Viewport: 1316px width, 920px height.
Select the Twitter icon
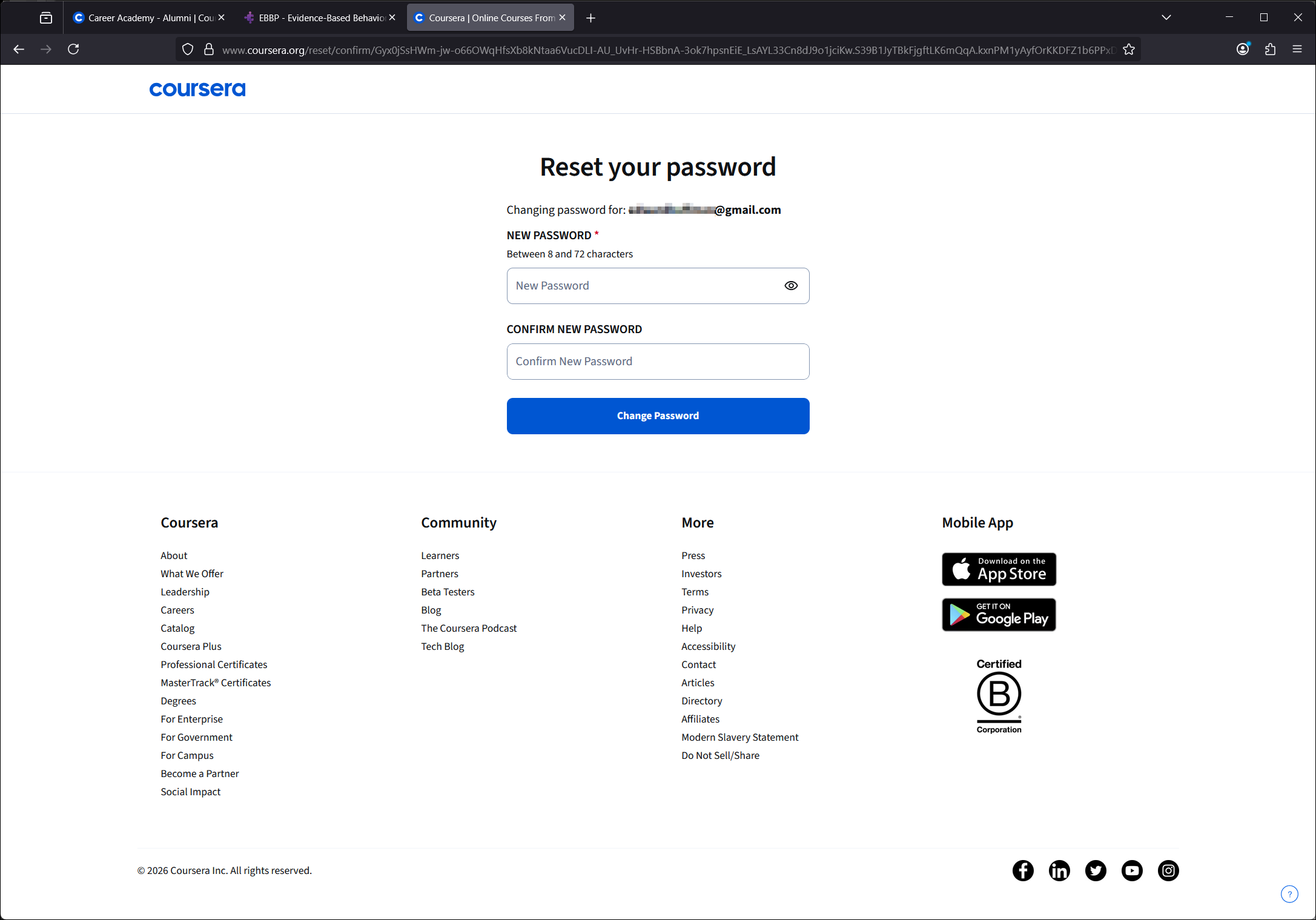click(1096, 870)
